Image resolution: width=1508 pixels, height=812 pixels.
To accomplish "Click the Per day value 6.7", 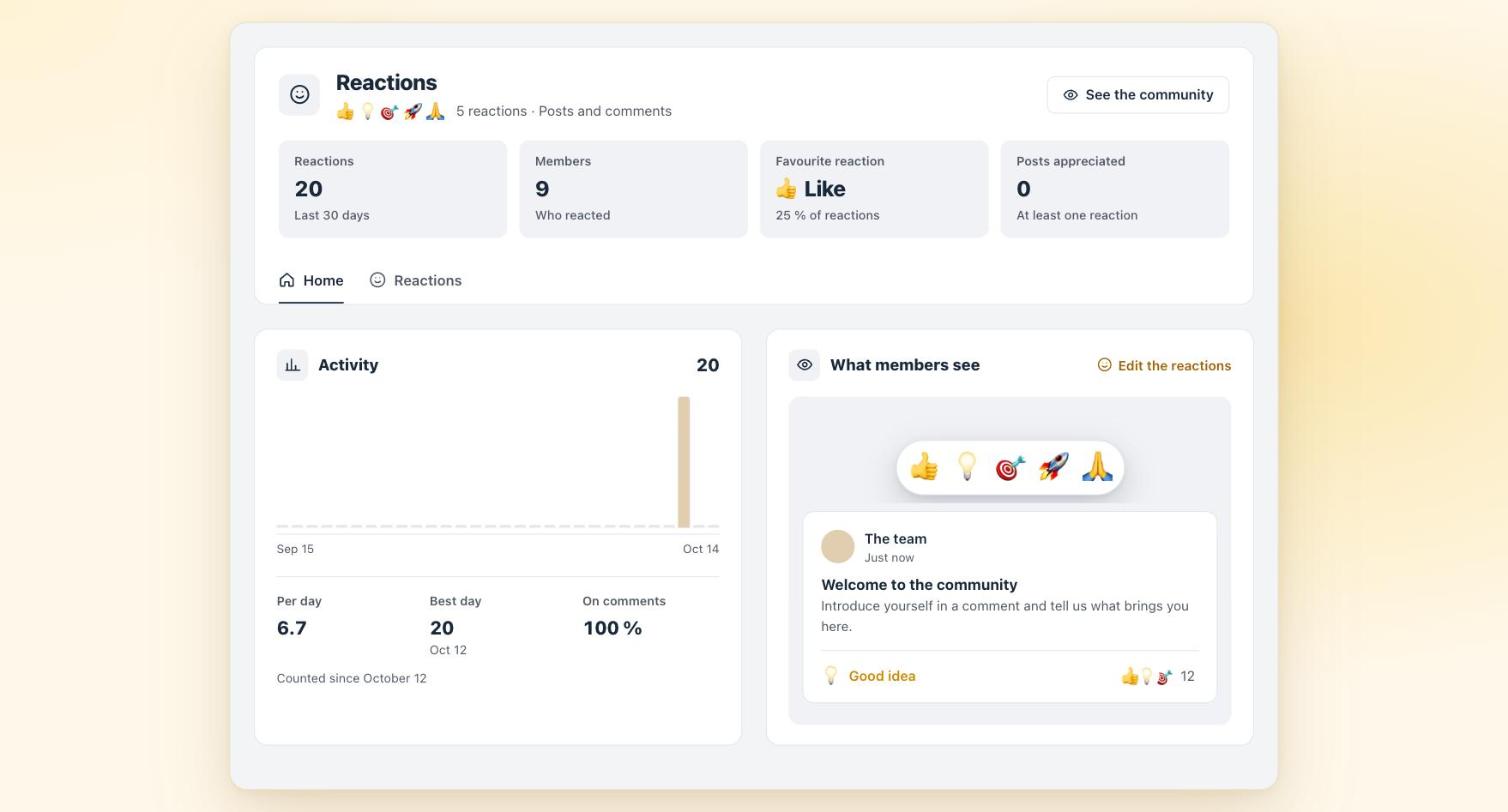I will point(292,629).
